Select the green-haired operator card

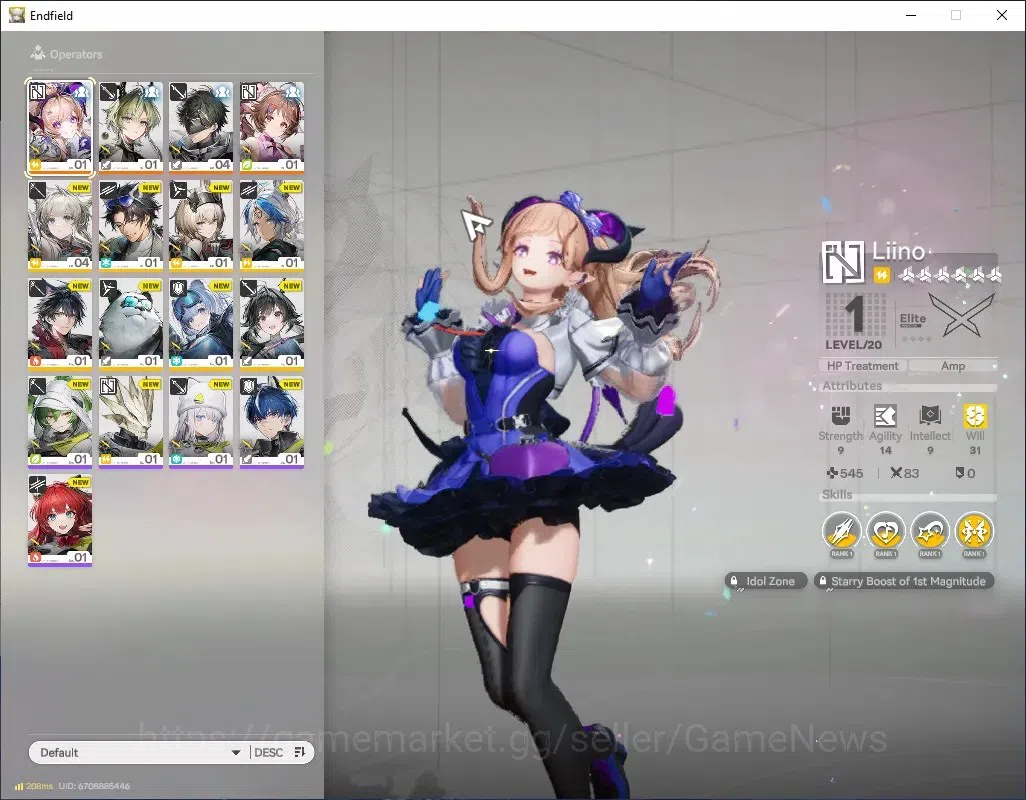pyautogui.click(x=130, y=128)
